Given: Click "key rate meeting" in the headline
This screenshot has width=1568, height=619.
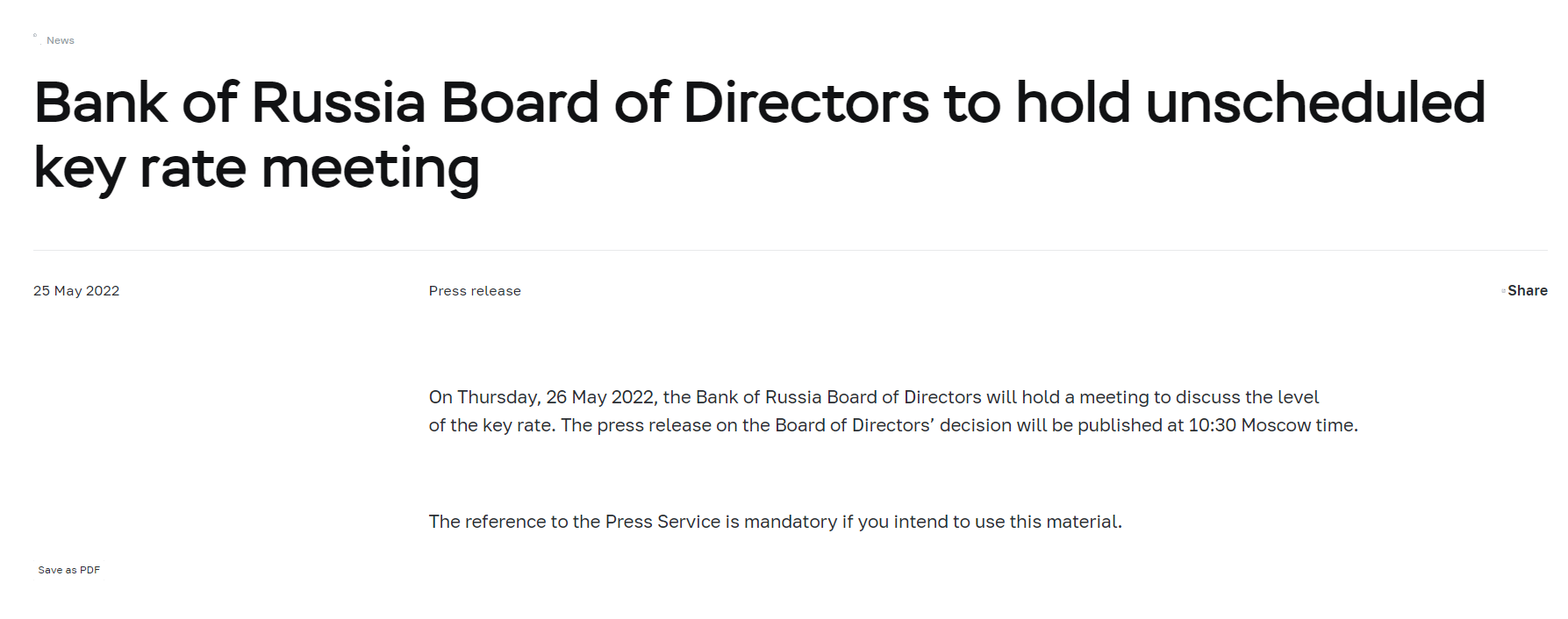Looking at the screenshot, I should coord(256,167).
